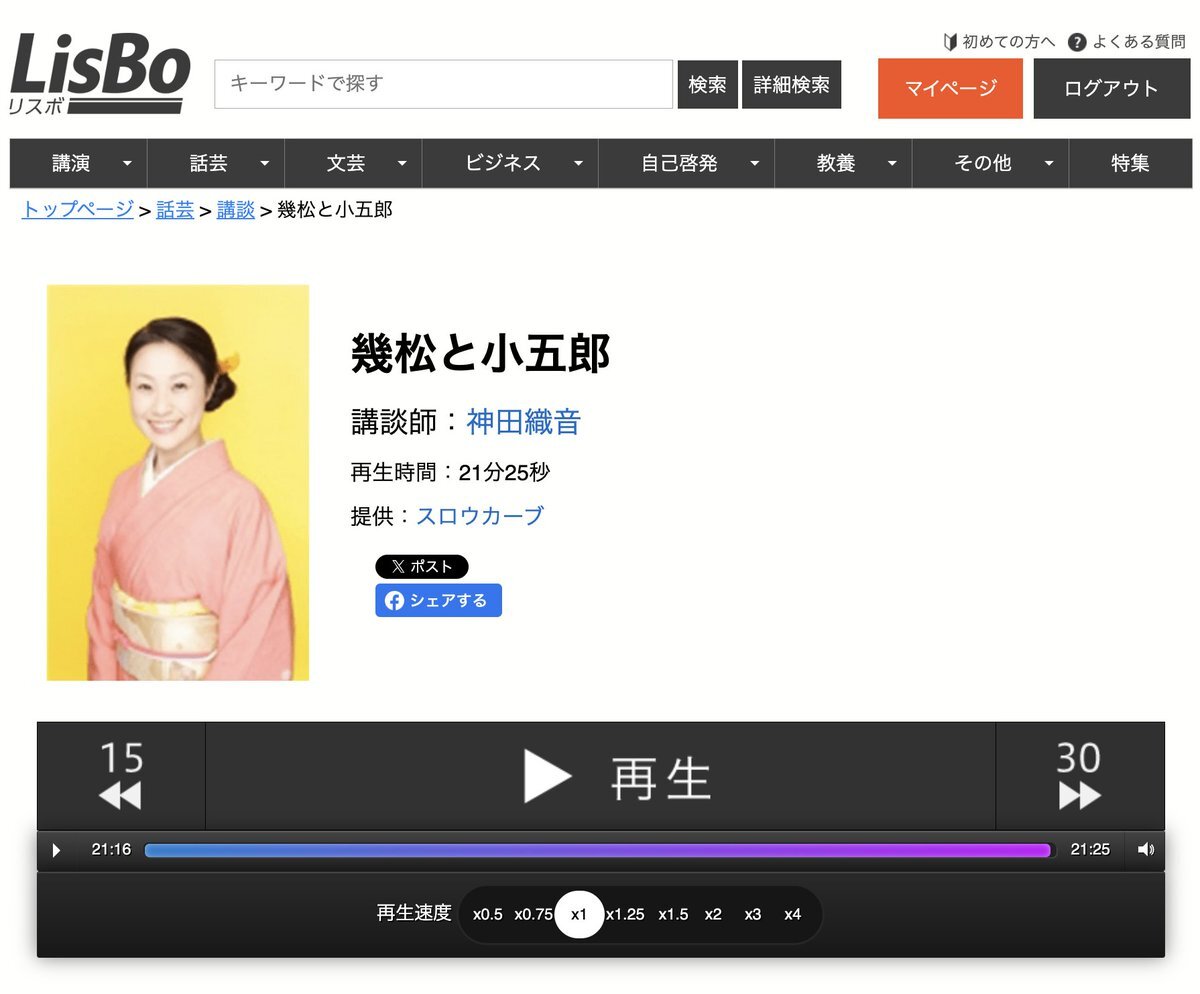The image size is (1200, 994).
Task: Open provider スロウカーブ link
Action: [480, 516]
